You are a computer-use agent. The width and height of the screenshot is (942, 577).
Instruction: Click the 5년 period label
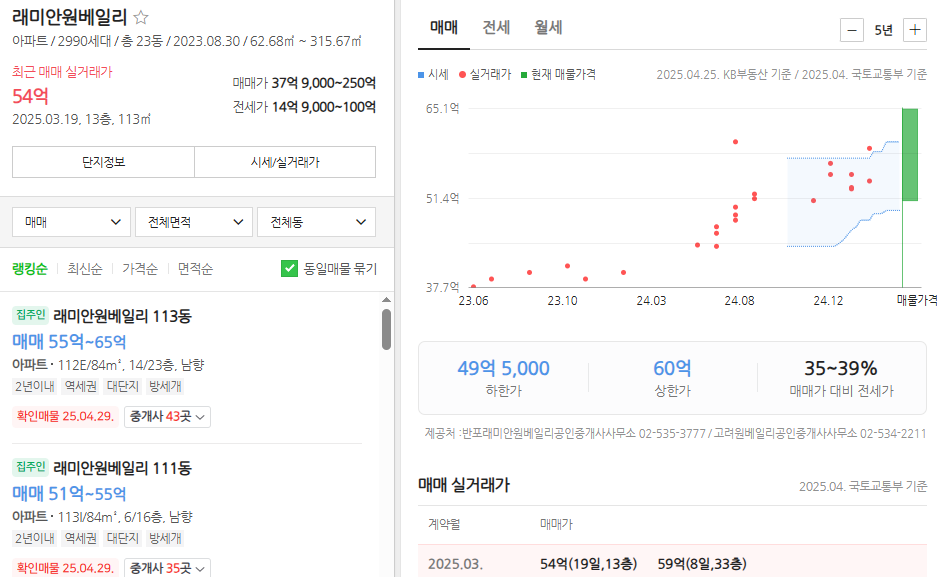coord(883,30)
